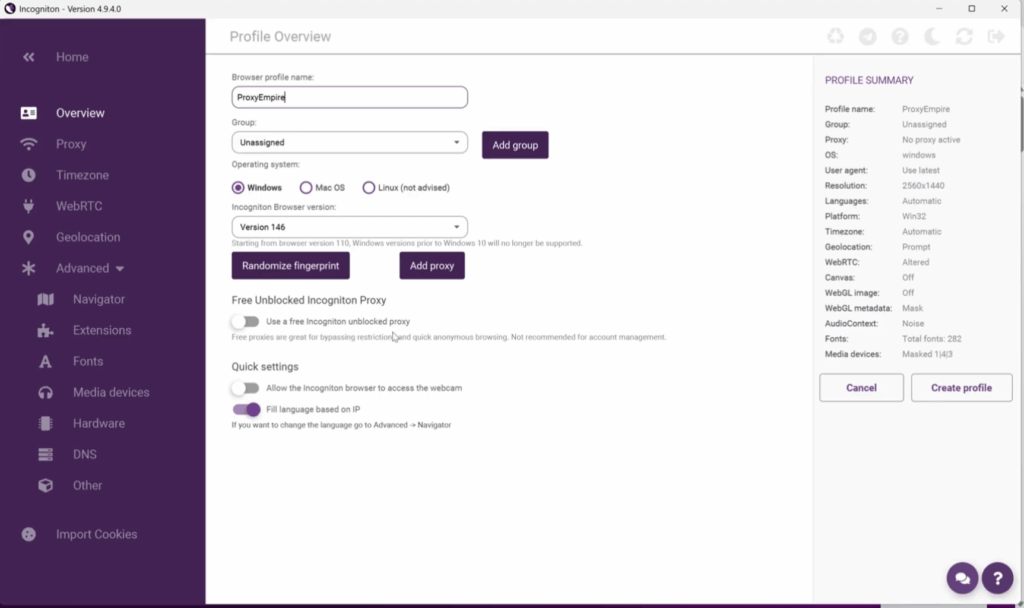The image size is (1024, 608).
Task: Click the PROFILE SUMMARY heading
Action: [x=869, y=80]
